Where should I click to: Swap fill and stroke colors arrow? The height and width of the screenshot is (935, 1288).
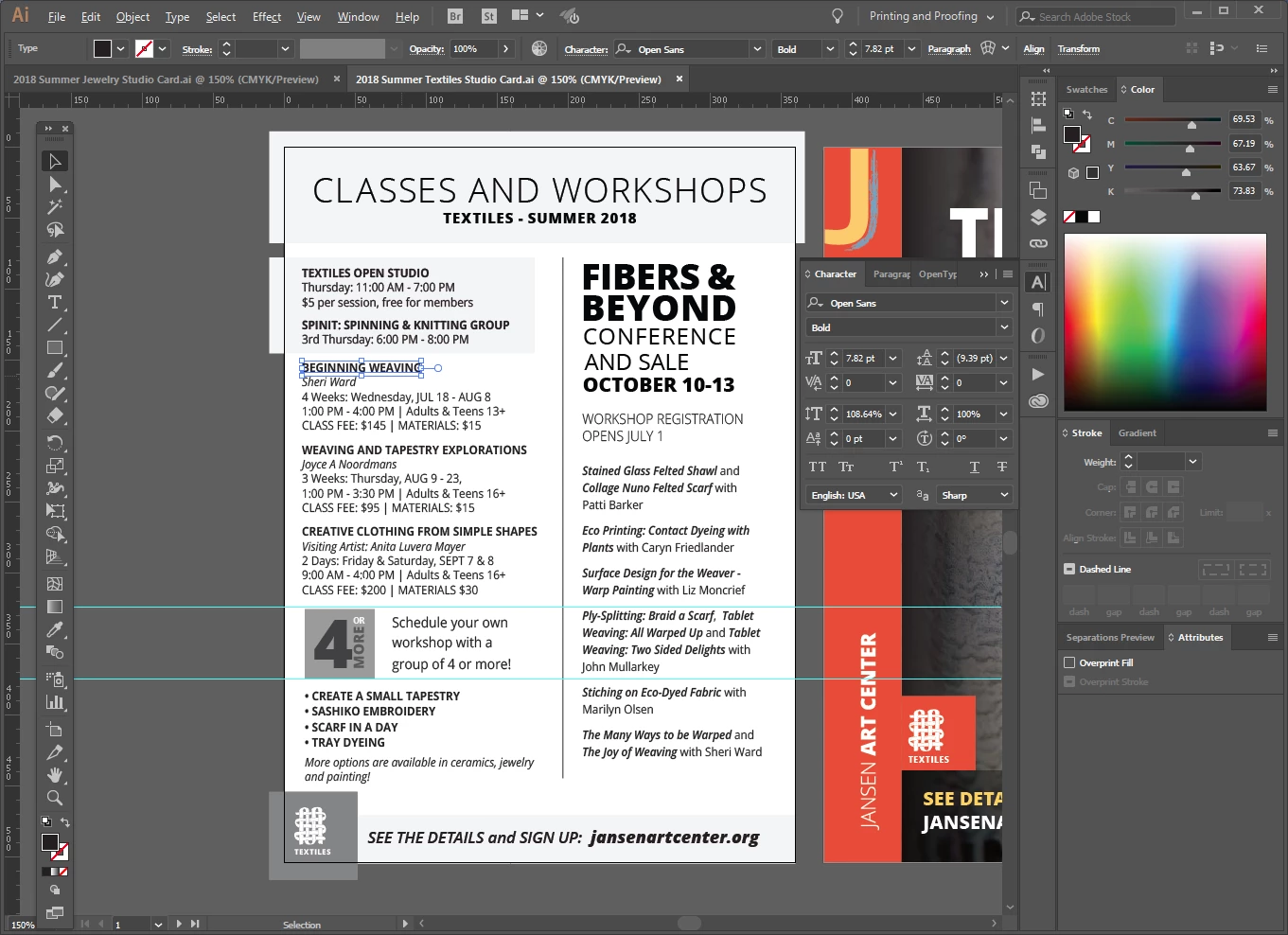(x=65, y=822)
